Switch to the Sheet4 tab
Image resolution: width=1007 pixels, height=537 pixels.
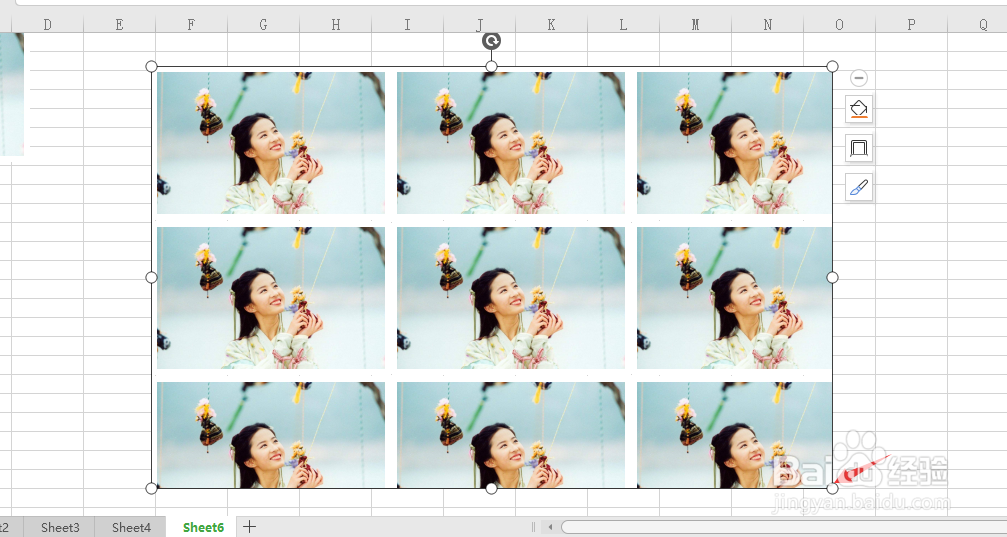pyautogui.click(x=131, y=527)
